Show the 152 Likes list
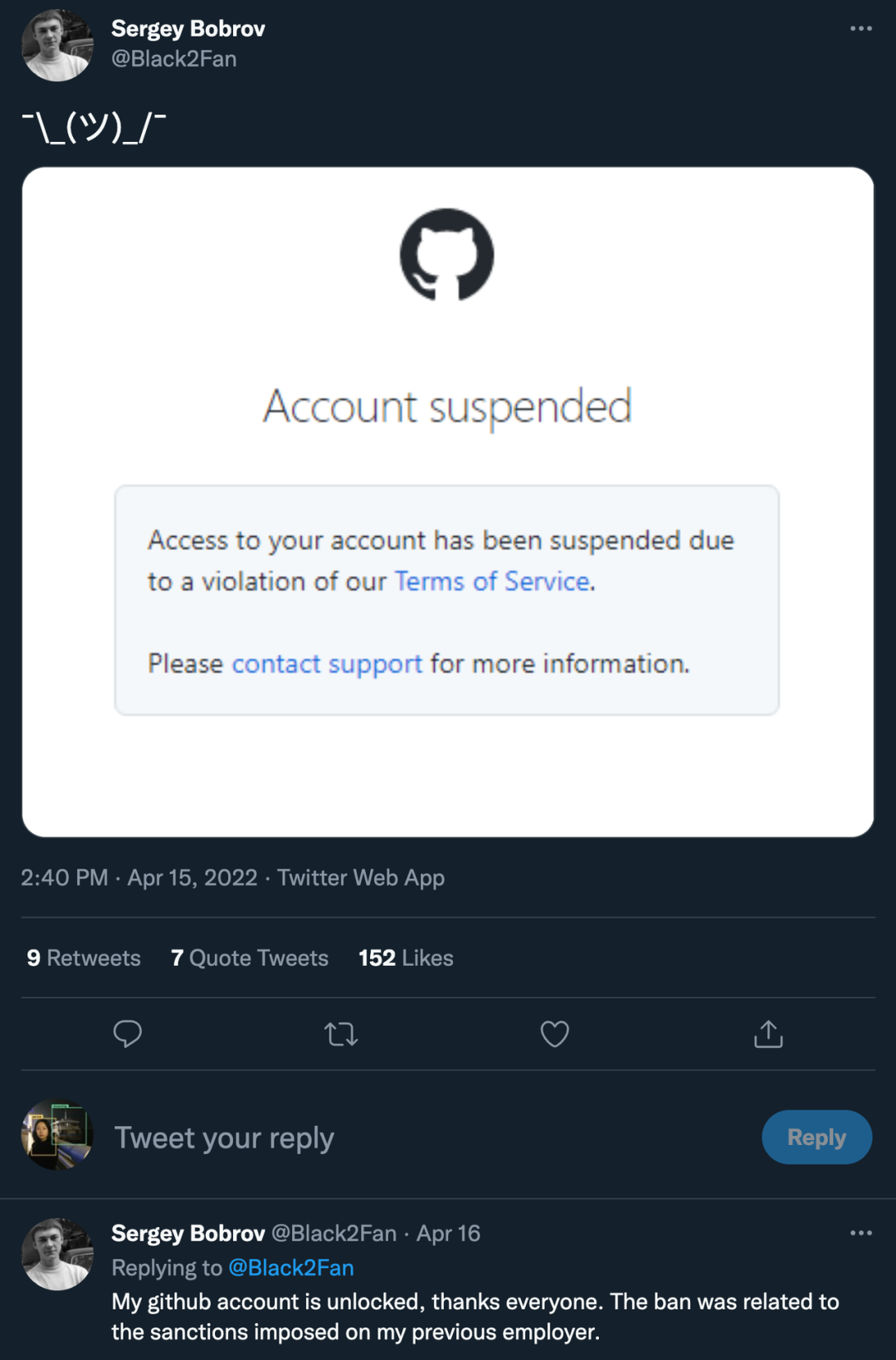 tap(406, 958)
